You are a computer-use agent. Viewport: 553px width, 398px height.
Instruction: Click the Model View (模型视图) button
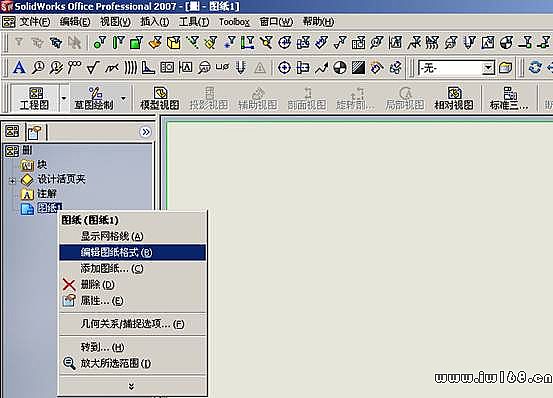[160, 98]
